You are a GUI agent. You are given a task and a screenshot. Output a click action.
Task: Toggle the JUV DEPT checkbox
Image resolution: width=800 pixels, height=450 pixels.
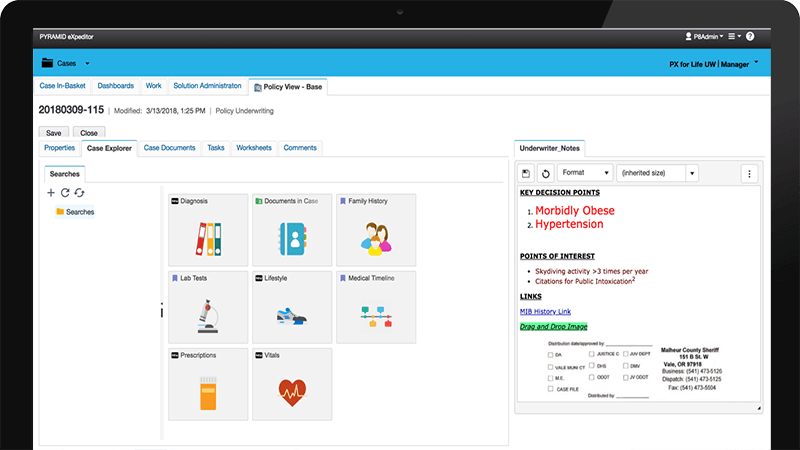(x=625, y=354)
